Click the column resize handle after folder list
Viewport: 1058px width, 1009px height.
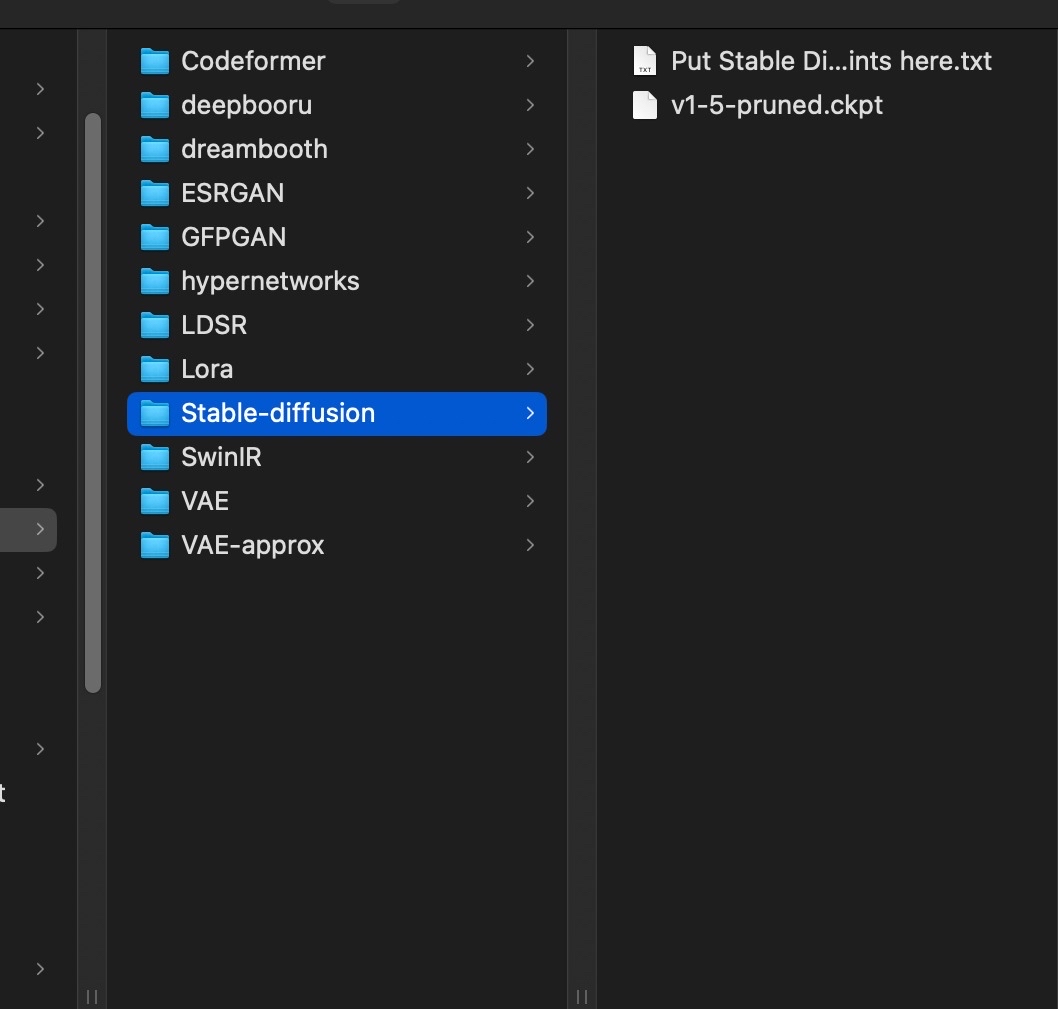(x=582, y=996)
